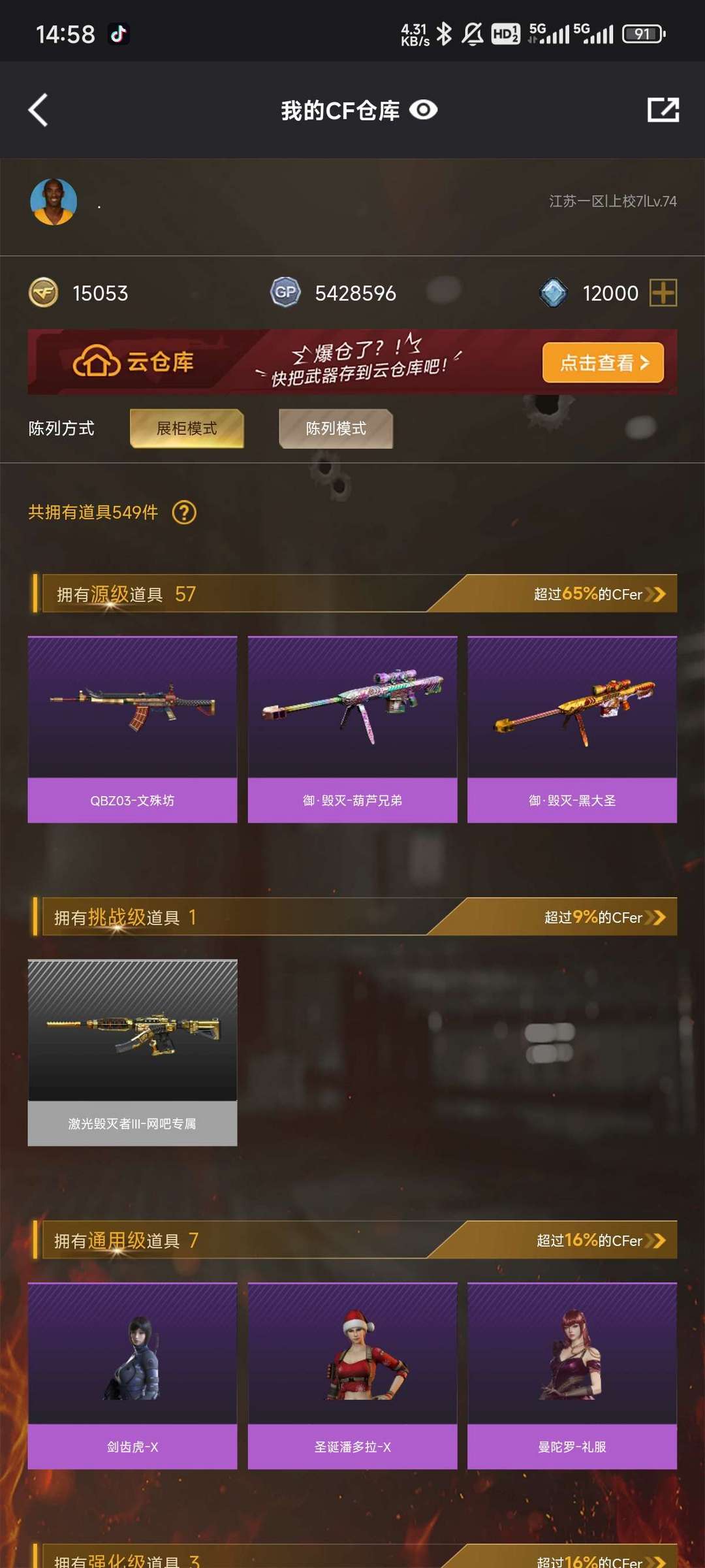Screen dimensions: 705x1568
Task: Open the 激光毁灭者III-网吧专属 item
Action: (x=133, y=1052)
